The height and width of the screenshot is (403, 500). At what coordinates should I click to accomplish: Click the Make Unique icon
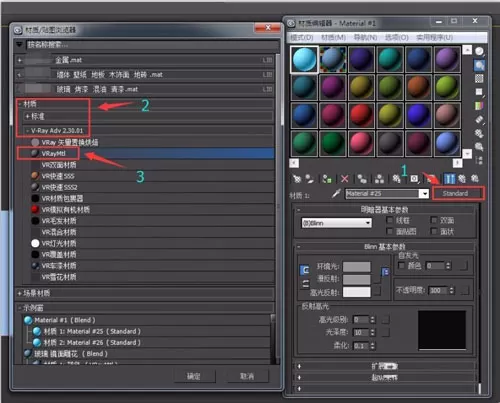[379, 179]
